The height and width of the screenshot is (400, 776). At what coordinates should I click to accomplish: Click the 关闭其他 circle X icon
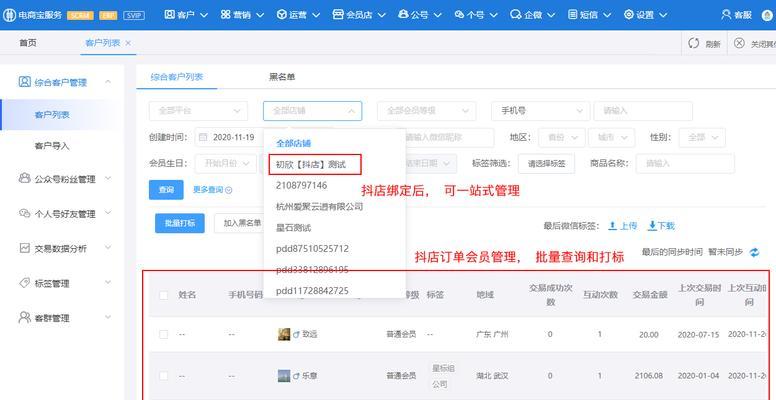(x=739, y=43)
